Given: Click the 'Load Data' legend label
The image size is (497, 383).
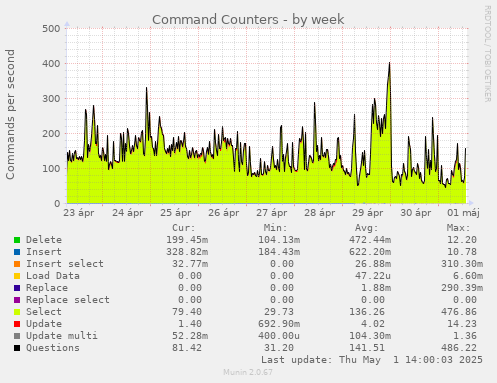Looking at the screenshot, I should [x=53, y=276].
